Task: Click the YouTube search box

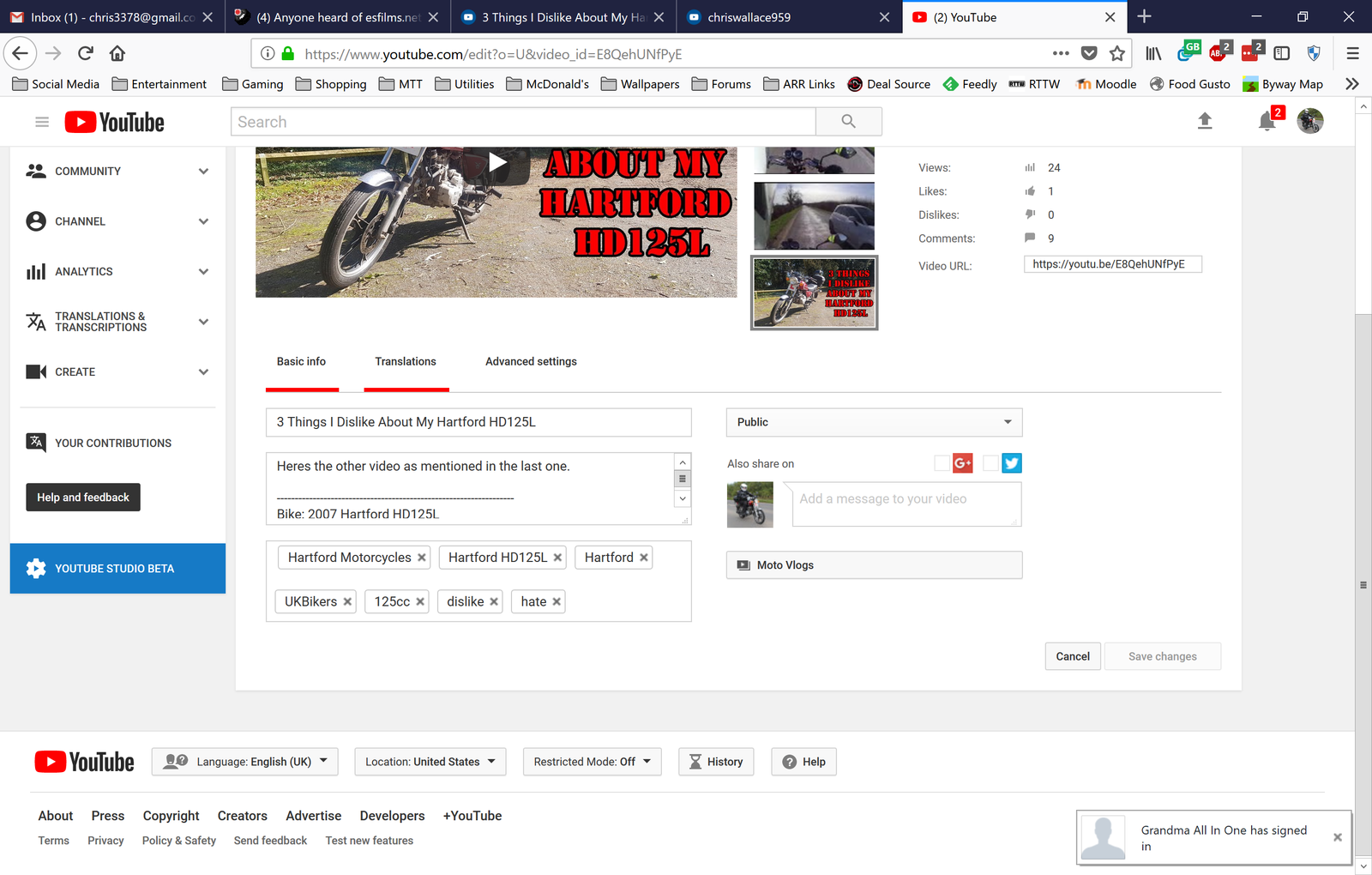Action: [523, 122]
